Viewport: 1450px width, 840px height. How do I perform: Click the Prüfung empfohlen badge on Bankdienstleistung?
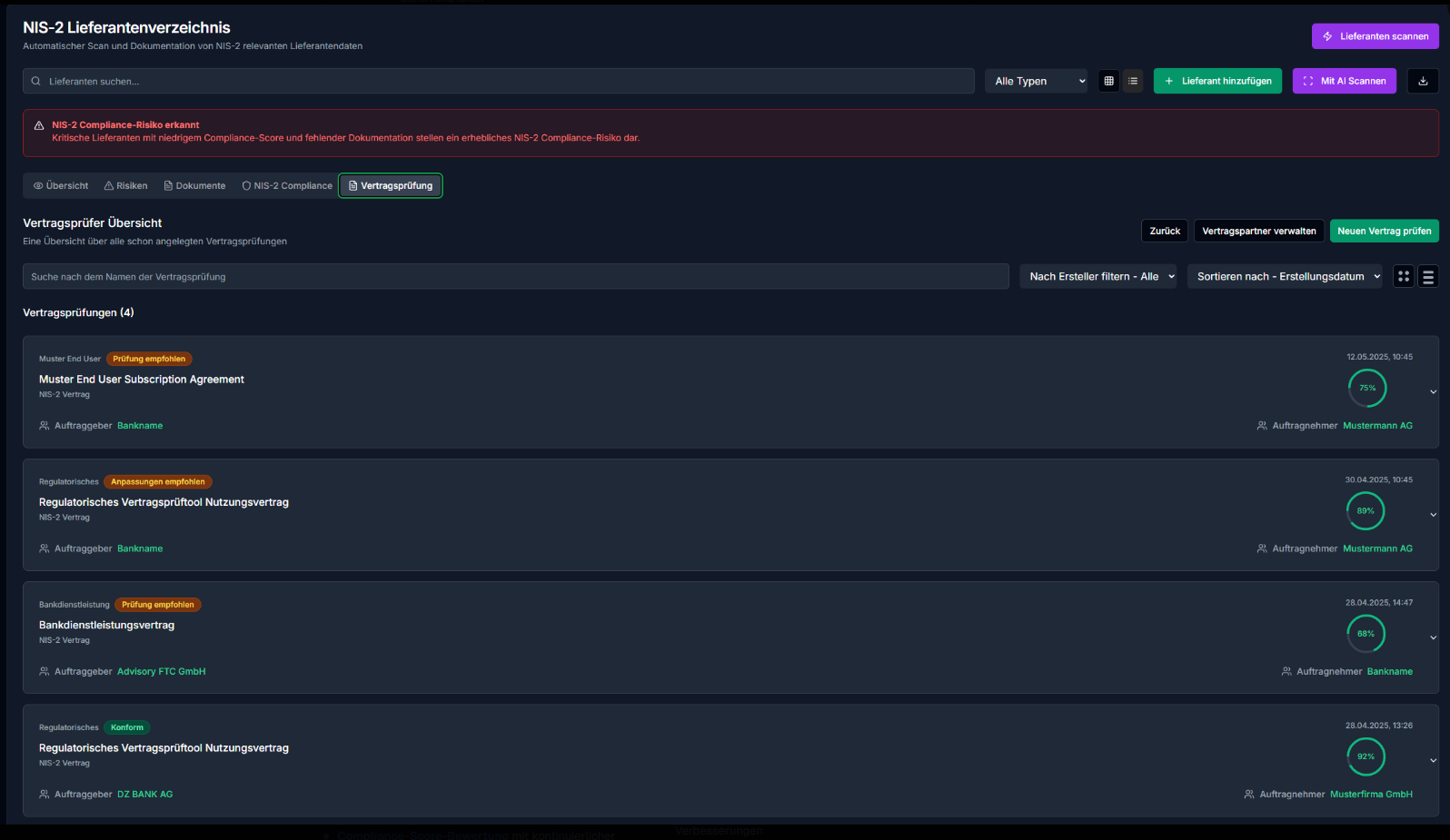coord(158,605)
